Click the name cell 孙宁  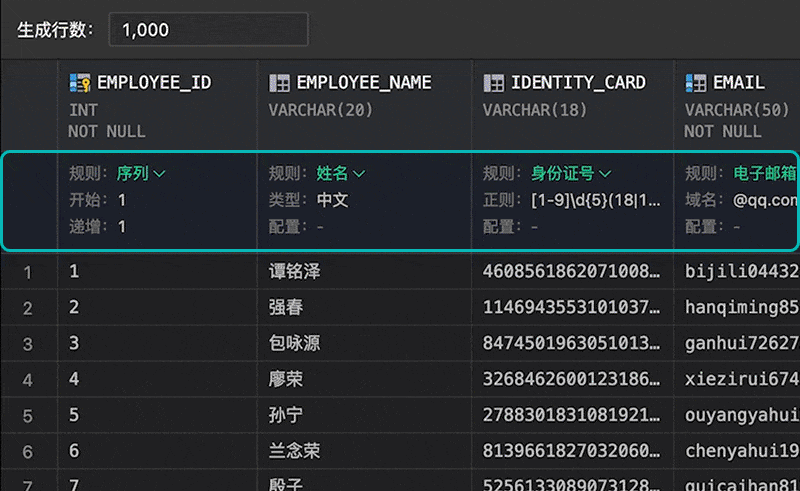[x=365, y=415]
